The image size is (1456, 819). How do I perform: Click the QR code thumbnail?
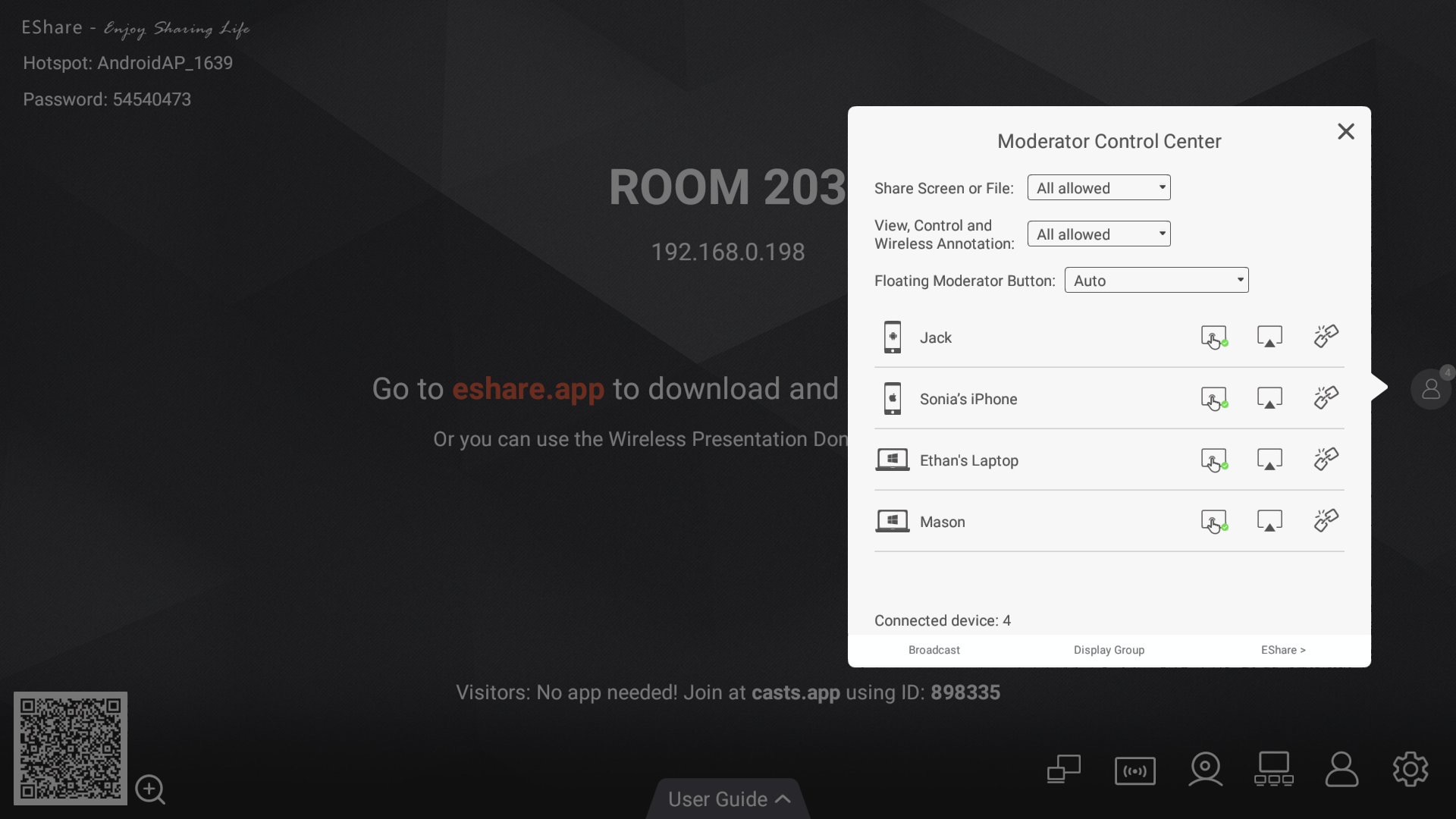click(x=71, y=748)
